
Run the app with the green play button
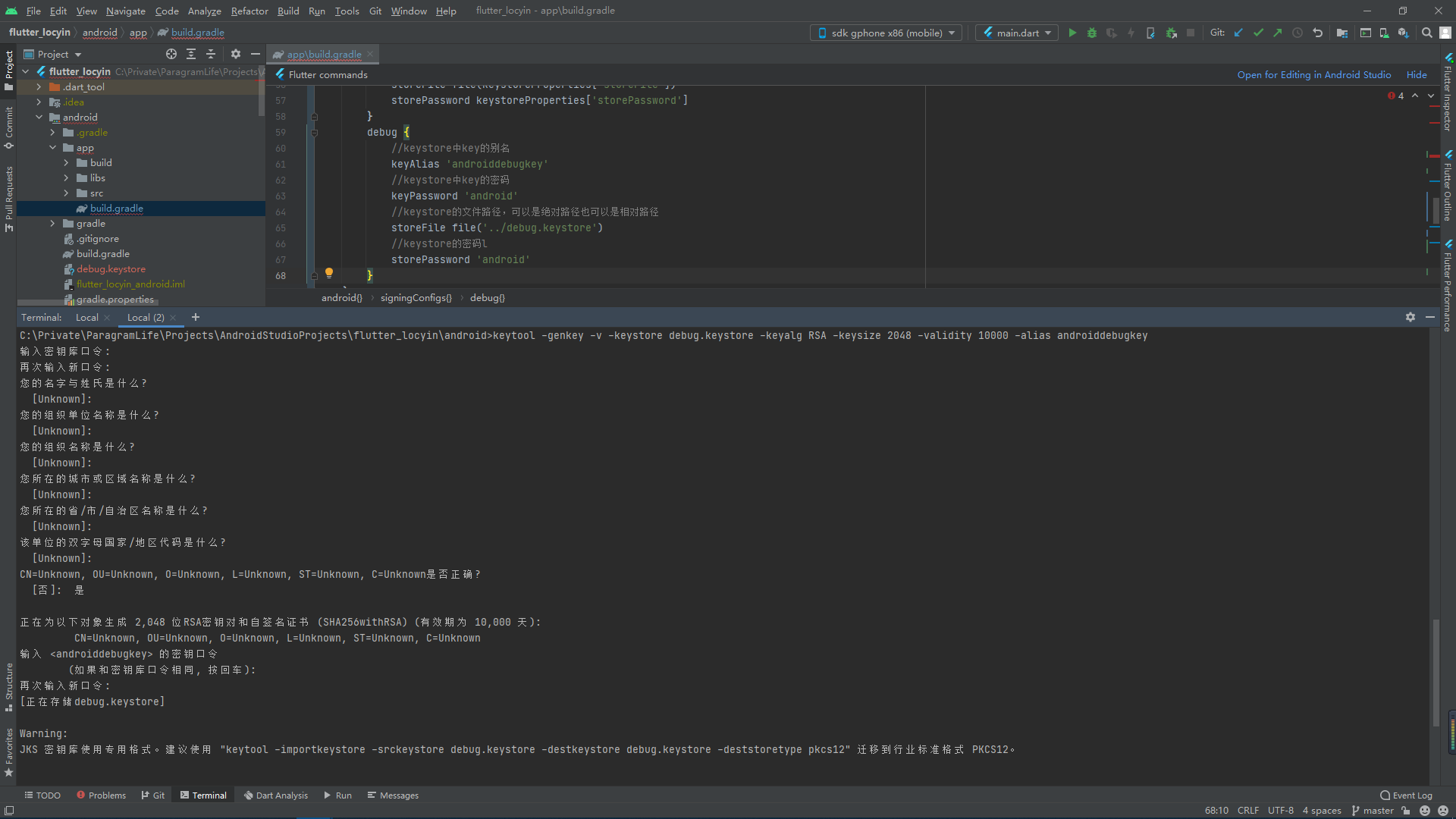pyautogui.click(x=1072, y=33)
